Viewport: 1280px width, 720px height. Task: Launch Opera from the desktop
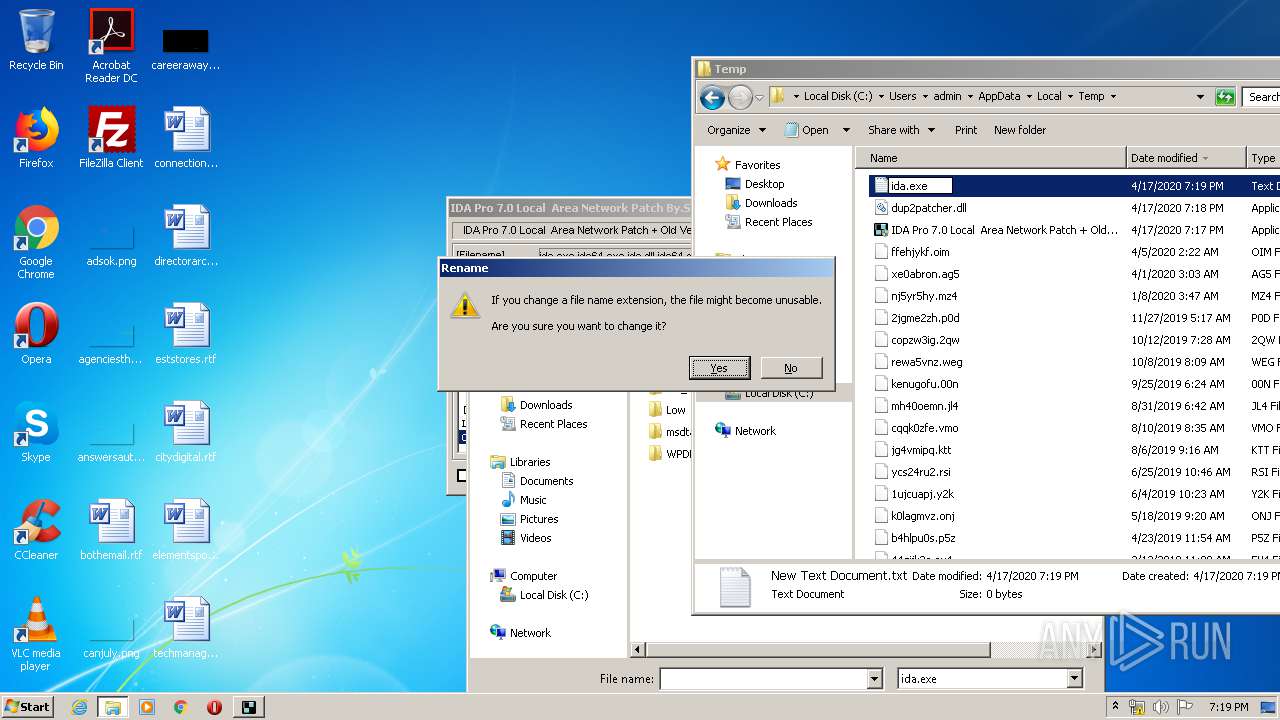[x=36, y=334]
